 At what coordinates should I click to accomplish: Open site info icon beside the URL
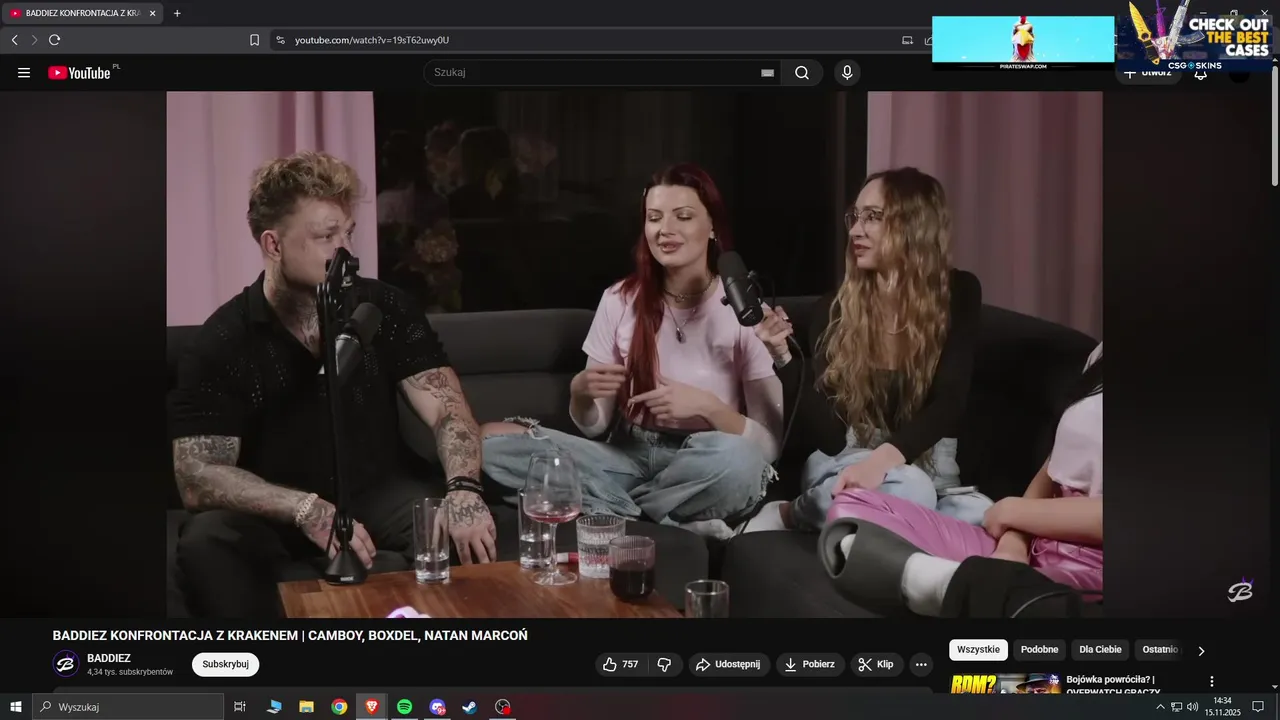tap(280, 40)
